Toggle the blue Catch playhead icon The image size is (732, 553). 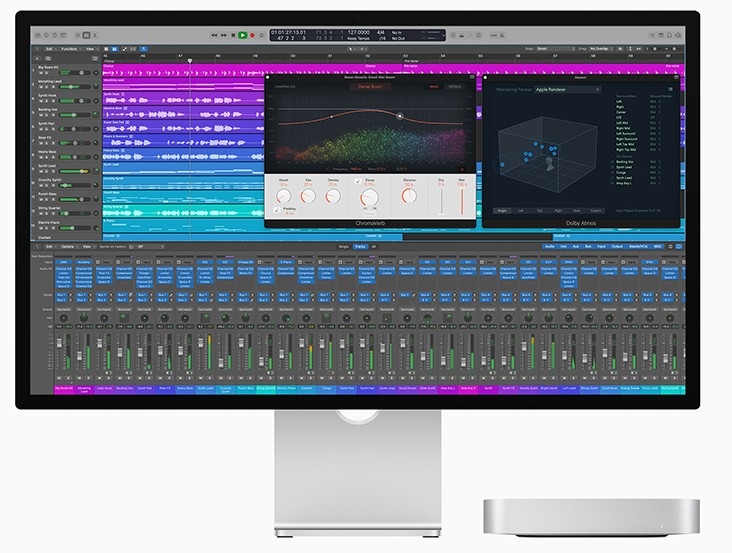[144, 49]
